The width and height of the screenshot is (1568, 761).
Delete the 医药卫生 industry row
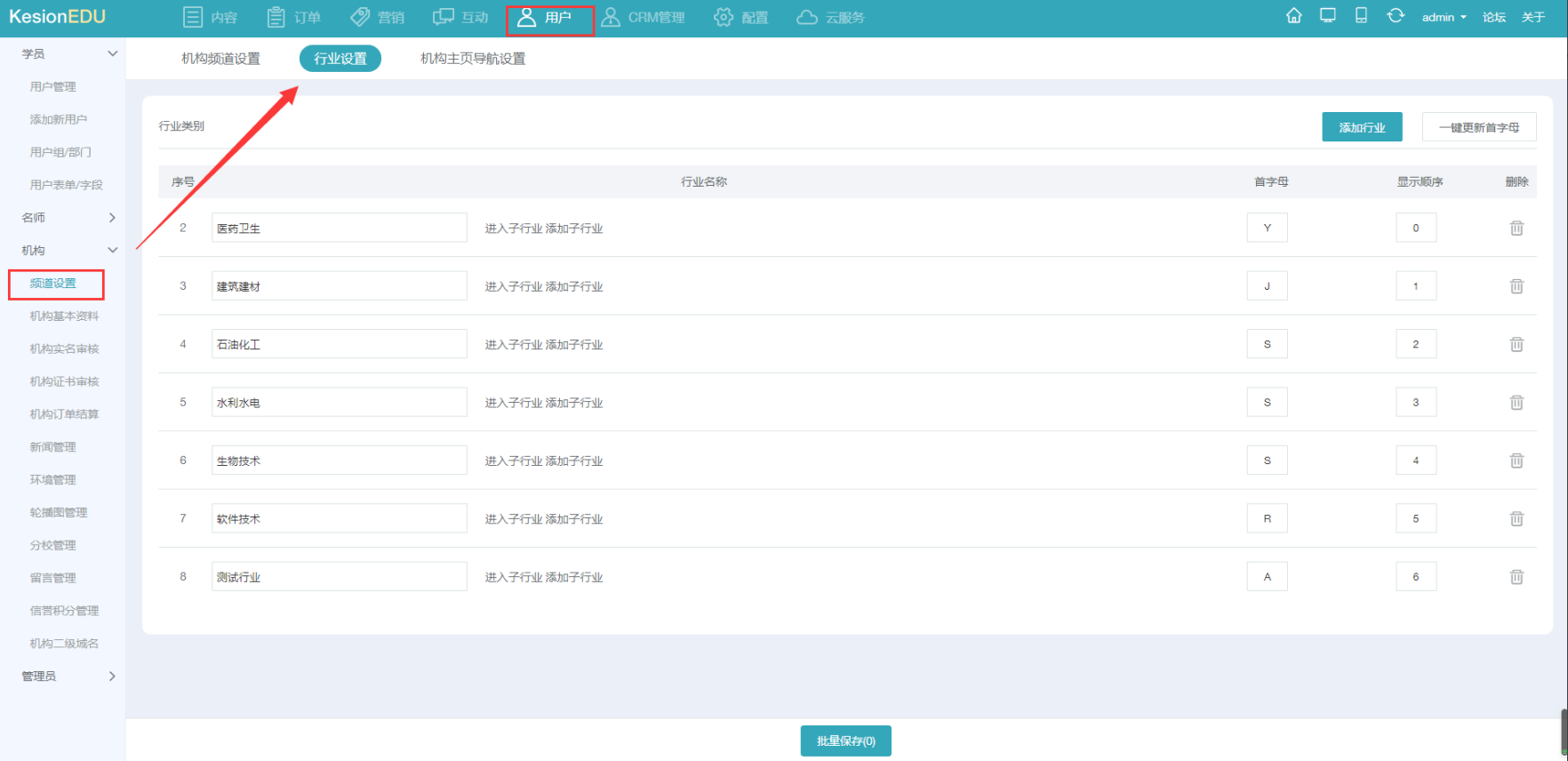click(x=1516, y=228)
